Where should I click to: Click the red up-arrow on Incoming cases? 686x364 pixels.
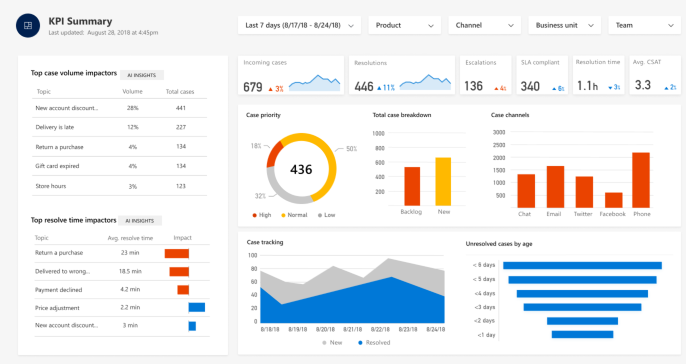pyautogui.click(x=270, y=89)
